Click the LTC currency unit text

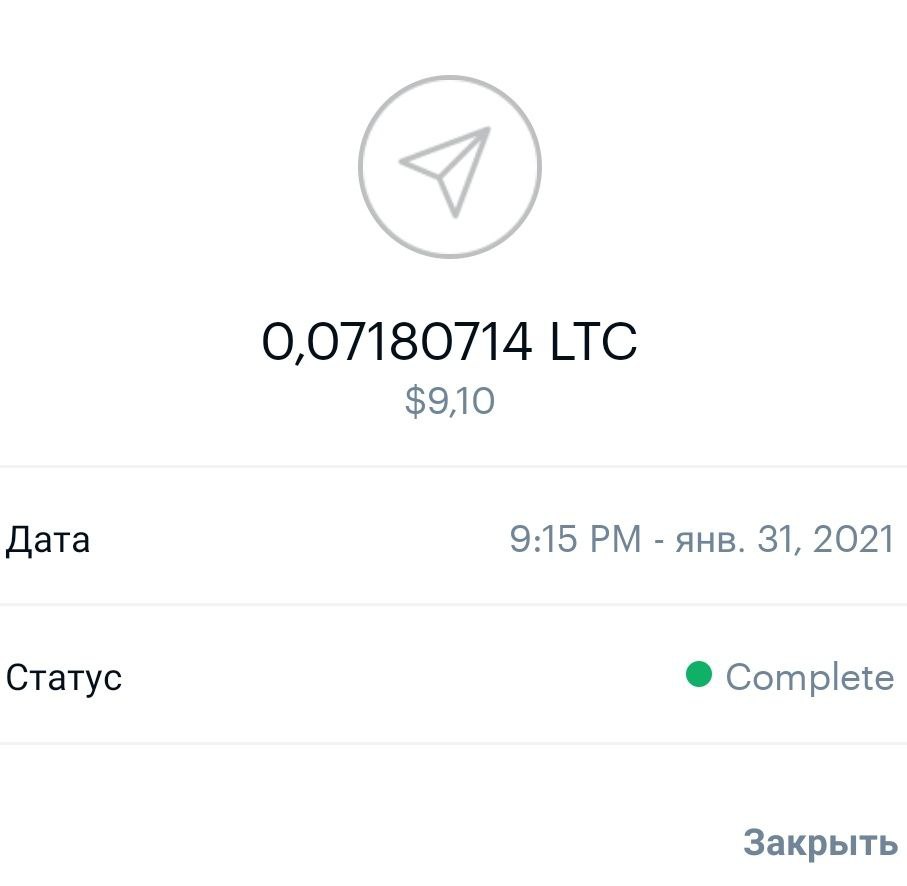coord(593,343)
